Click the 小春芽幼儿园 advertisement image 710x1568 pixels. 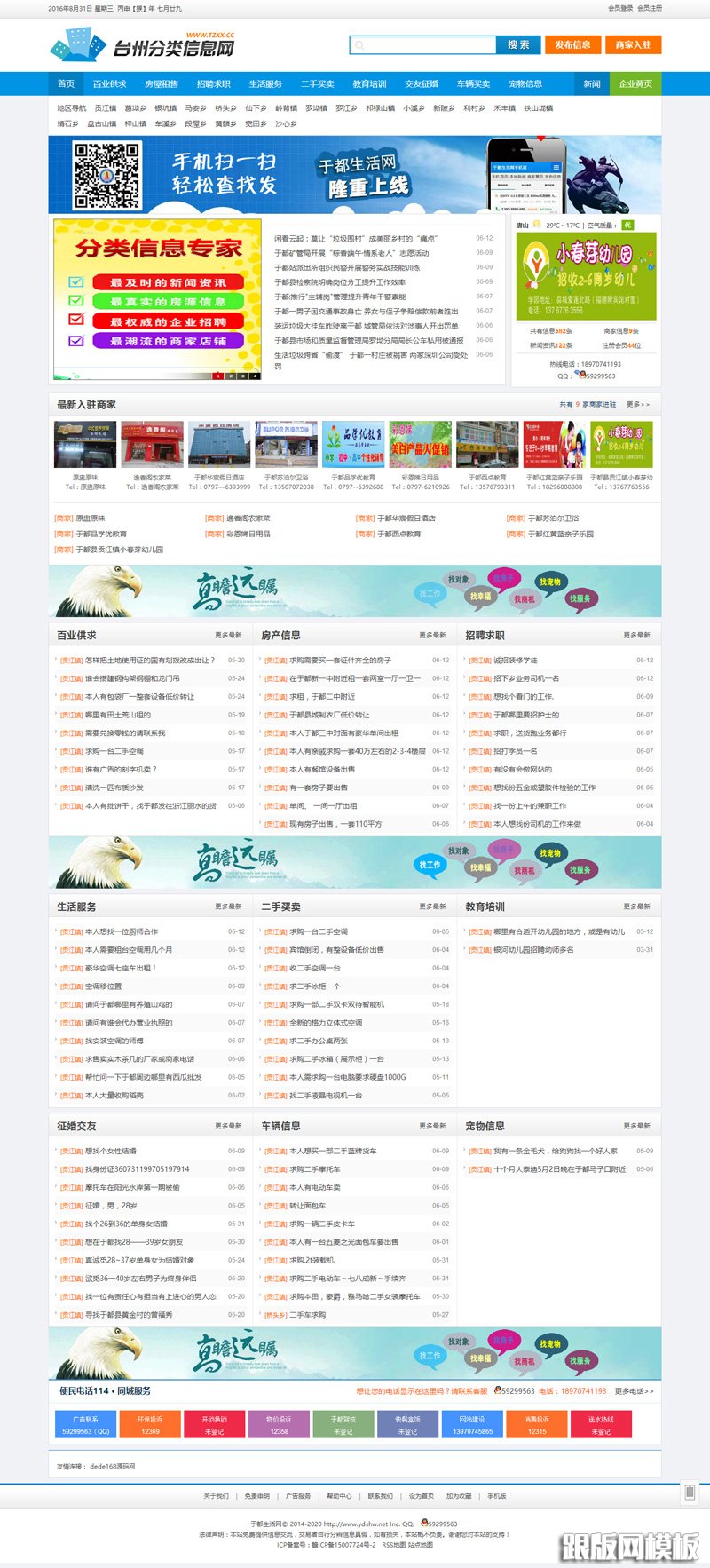586,276
